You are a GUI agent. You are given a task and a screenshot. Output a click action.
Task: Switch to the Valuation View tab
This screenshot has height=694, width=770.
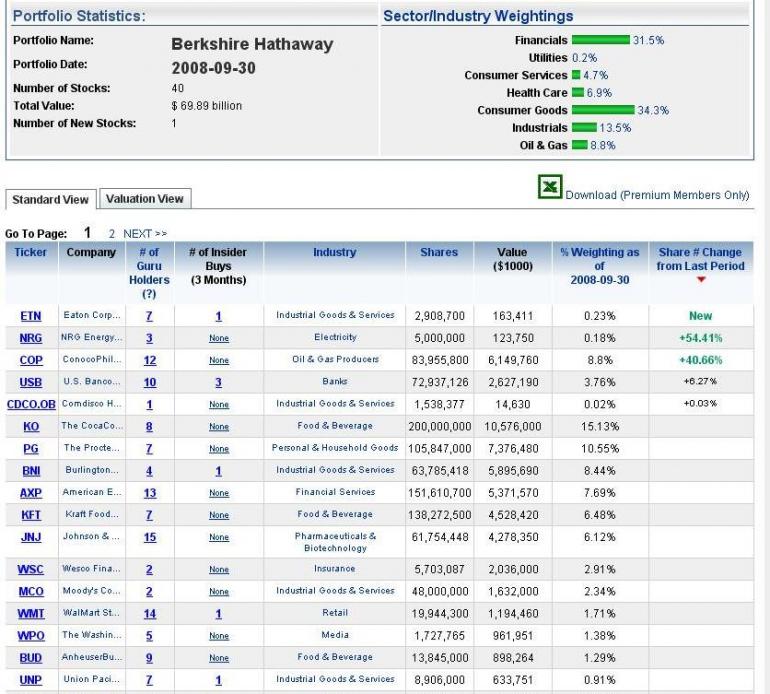145,199
